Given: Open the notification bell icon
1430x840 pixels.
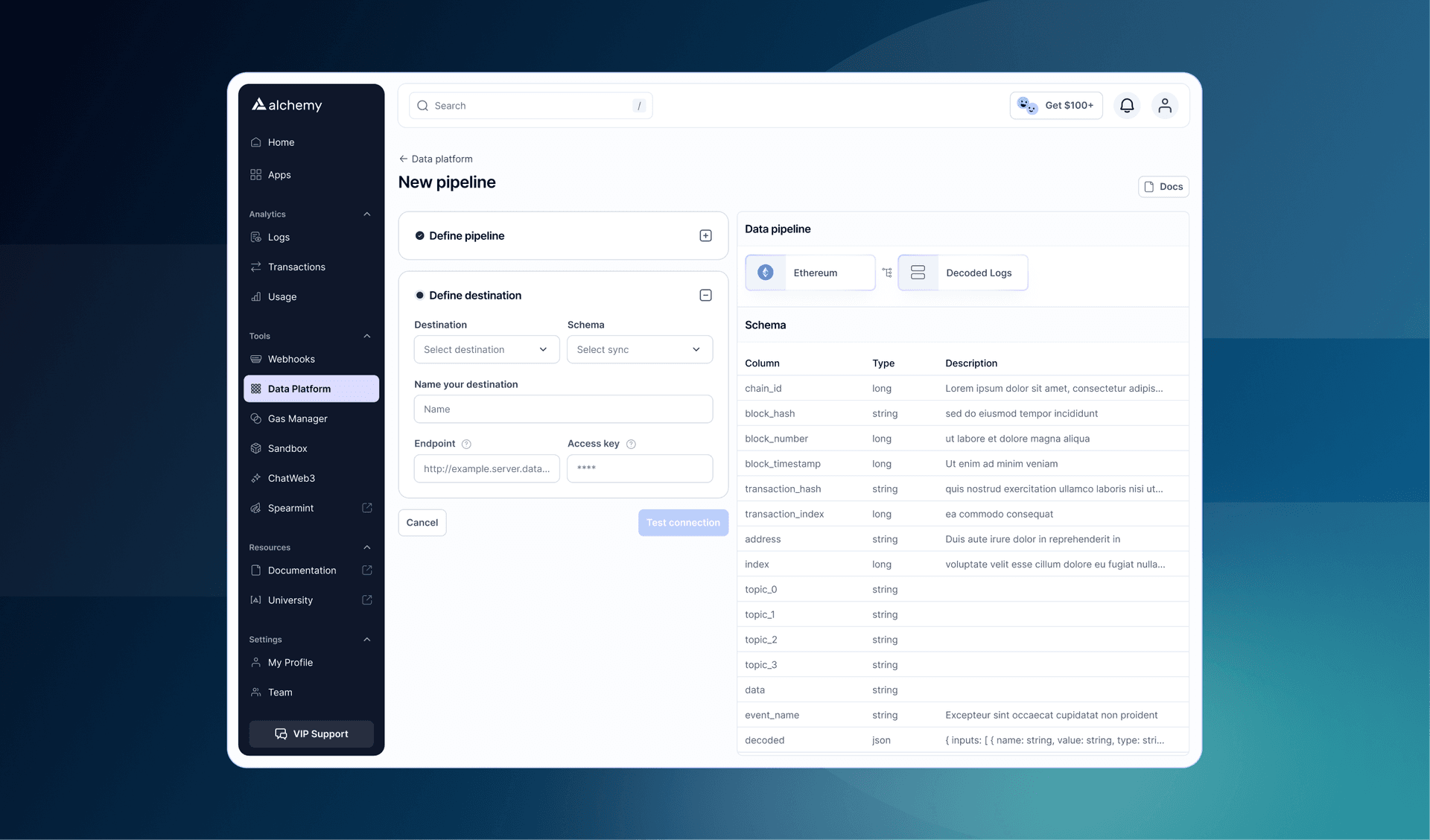Looking at the screenshot, I should pyautogui.click(x=1126, y=105).
